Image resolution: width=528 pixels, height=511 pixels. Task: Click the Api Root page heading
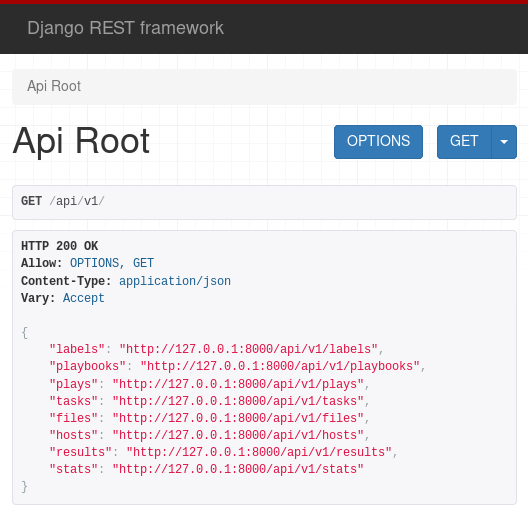[x=81, y=141]
